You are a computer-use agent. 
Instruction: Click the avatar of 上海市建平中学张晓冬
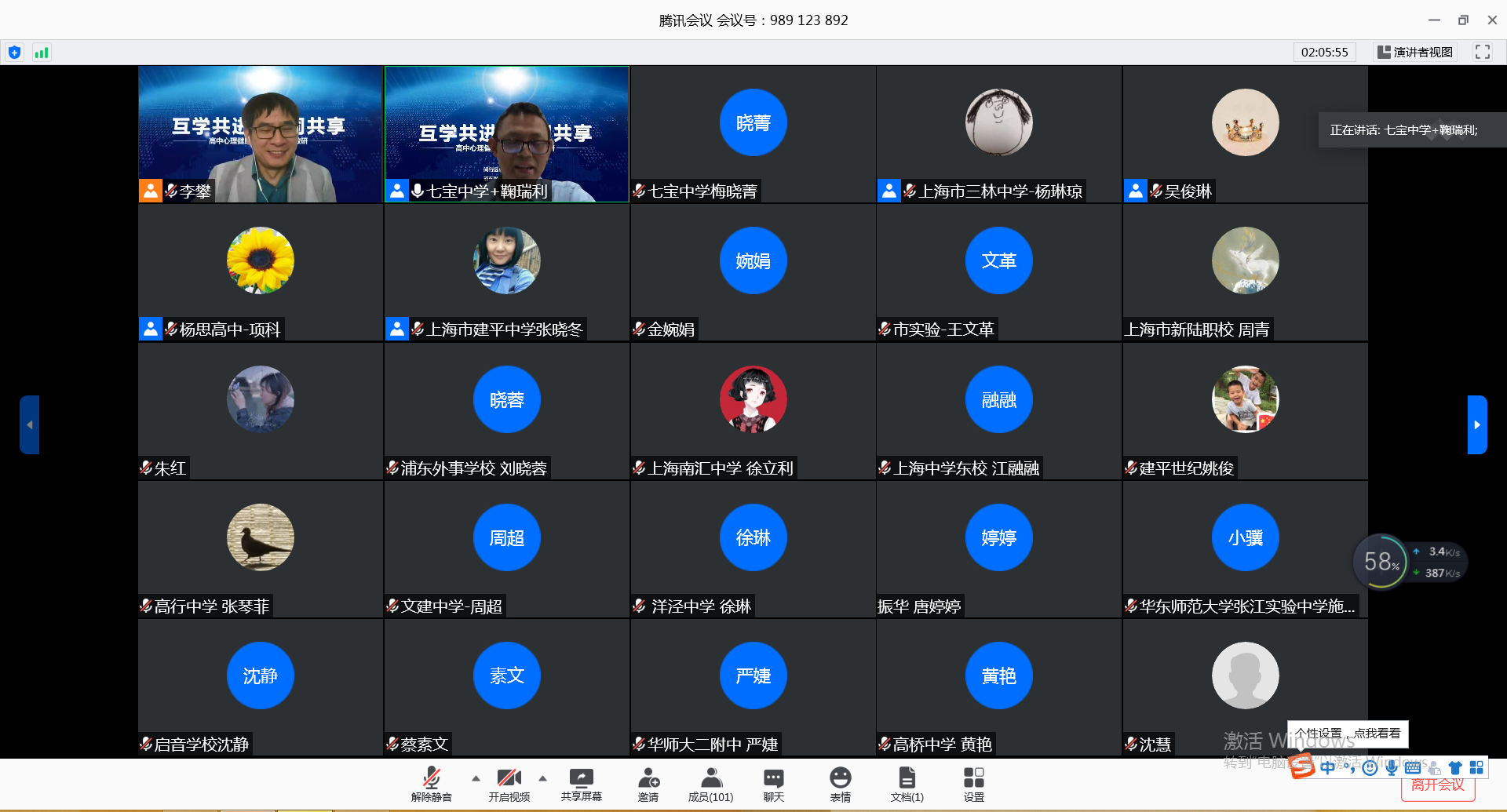[507, 260]
